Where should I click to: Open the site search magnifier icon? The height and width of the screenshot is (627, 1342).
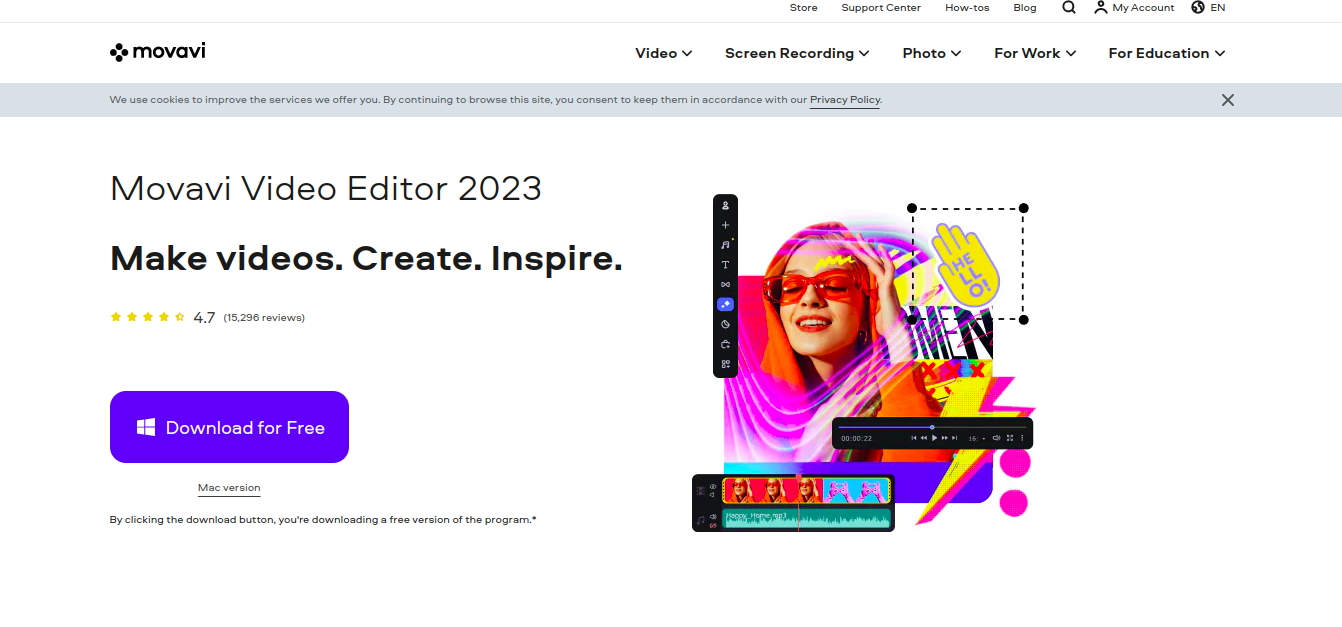tap(1069, 7)
